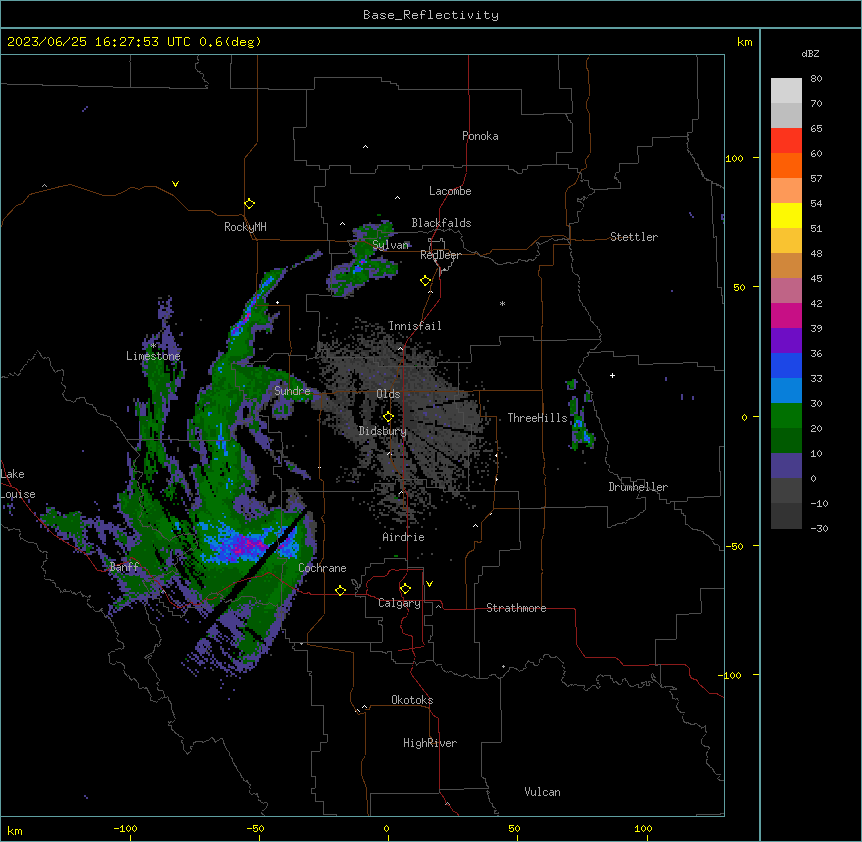Click the yellow V marker northeast of Calgary
862x842 pixels.
click(429, 584)
